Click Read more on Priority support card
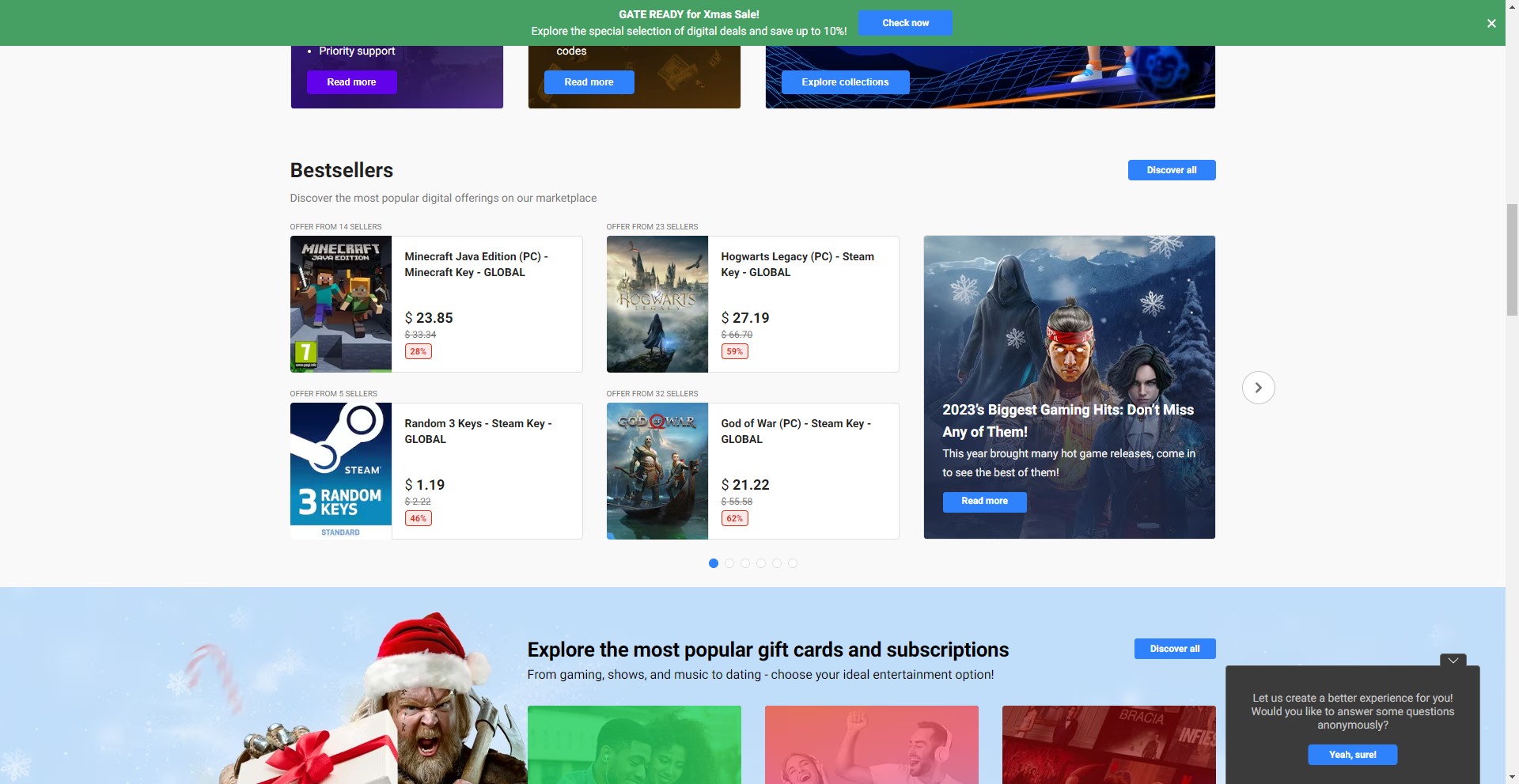 coord(351,82)
